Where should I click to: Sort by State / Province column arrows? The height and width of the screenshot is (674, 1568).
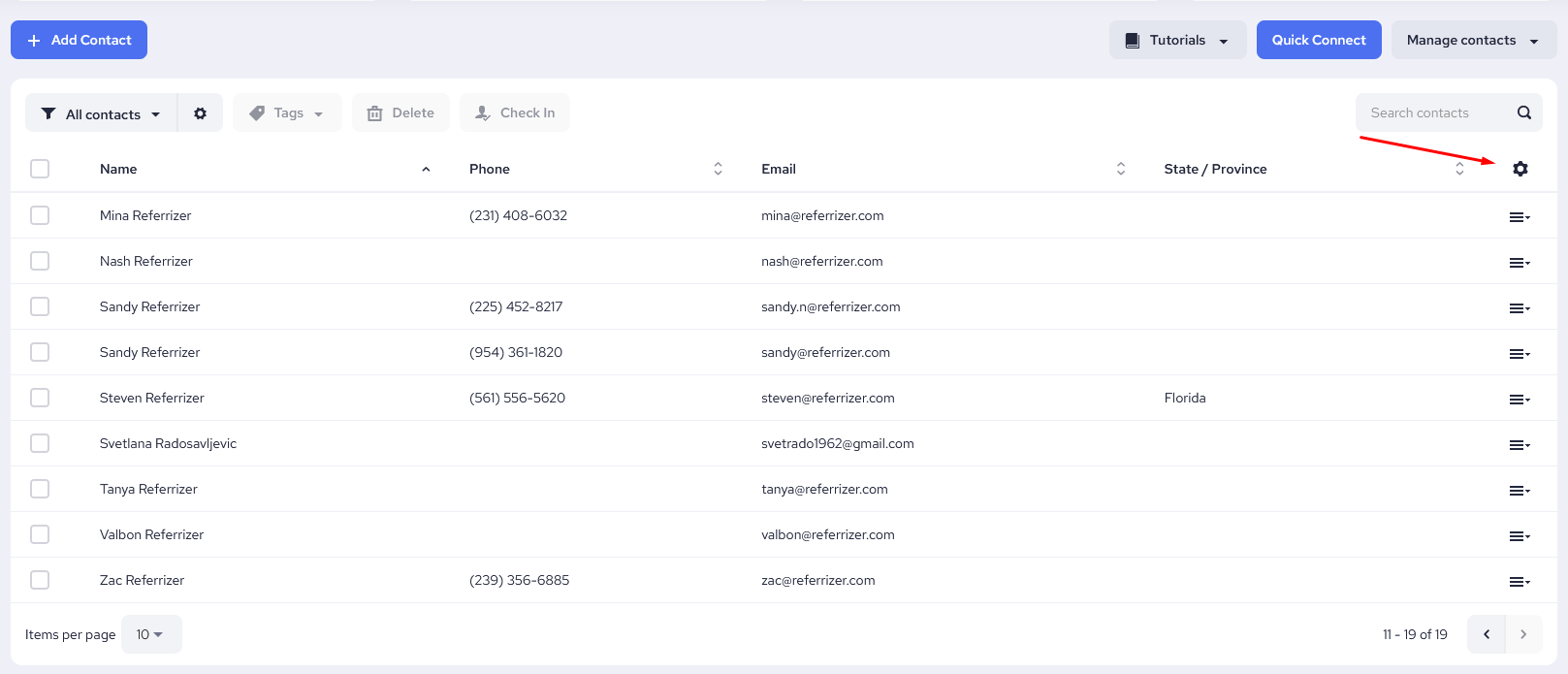coord(1459,169)
